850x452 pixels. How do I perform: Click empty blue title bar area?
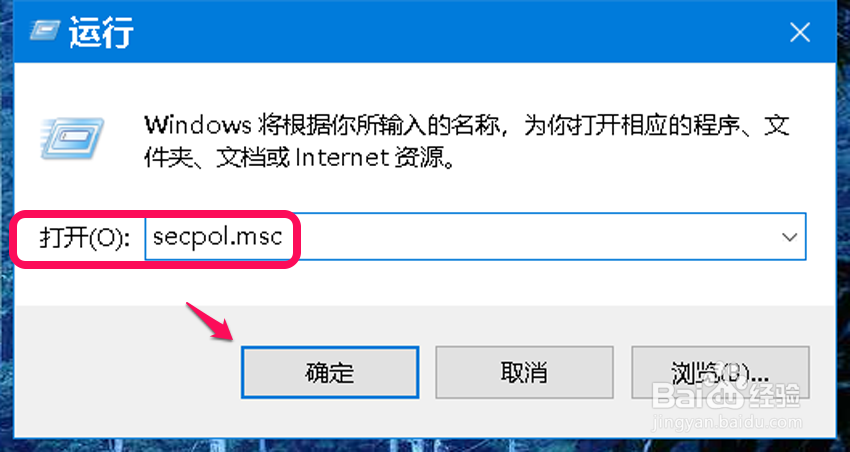(x=455, y=34)
